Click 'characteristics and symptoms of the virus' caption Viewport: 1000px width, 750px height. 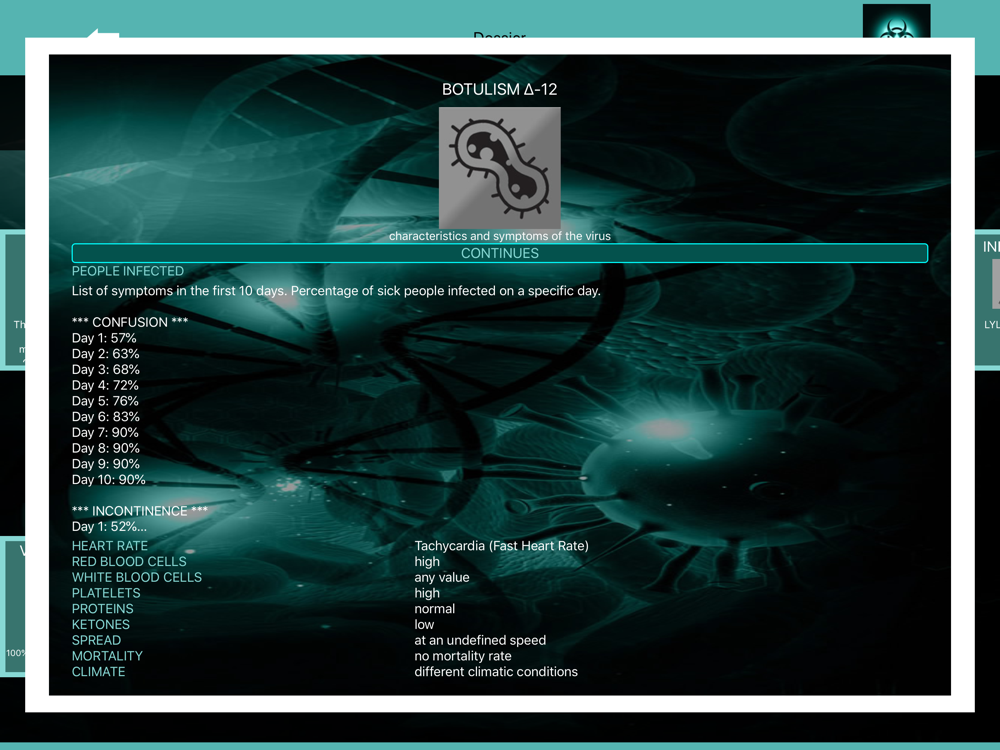click(499, 236)
